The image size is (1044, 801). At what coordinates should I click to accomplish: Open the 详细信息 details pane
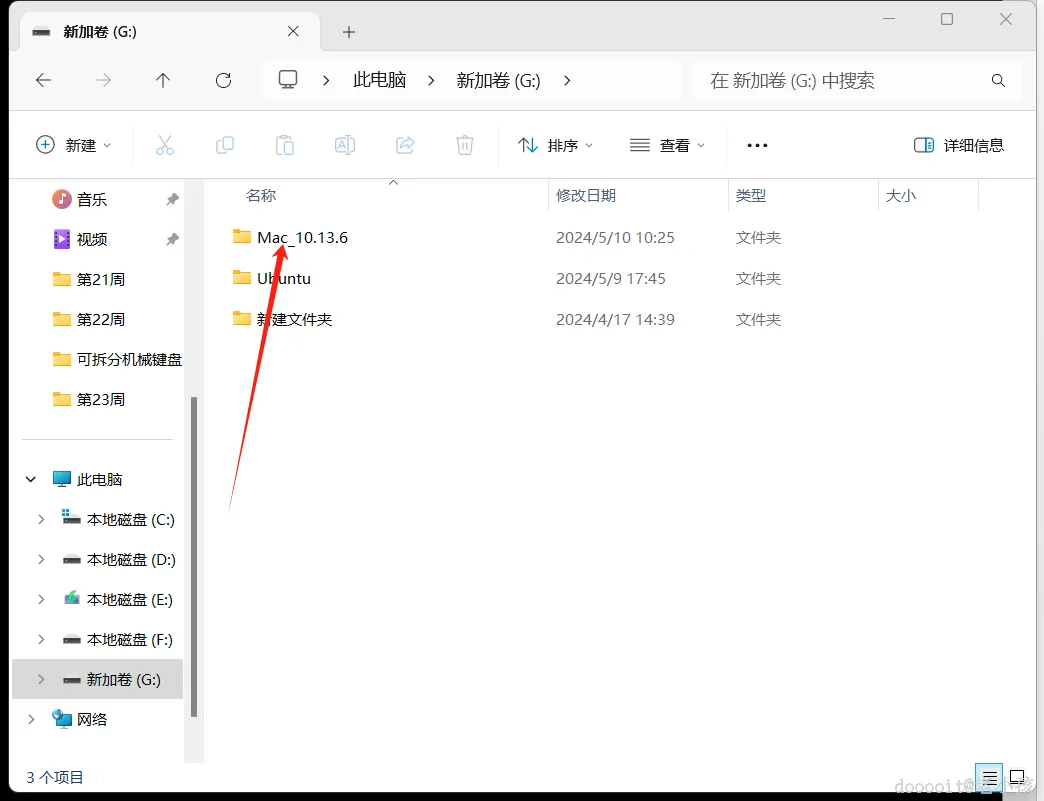[x=958, y=145]
